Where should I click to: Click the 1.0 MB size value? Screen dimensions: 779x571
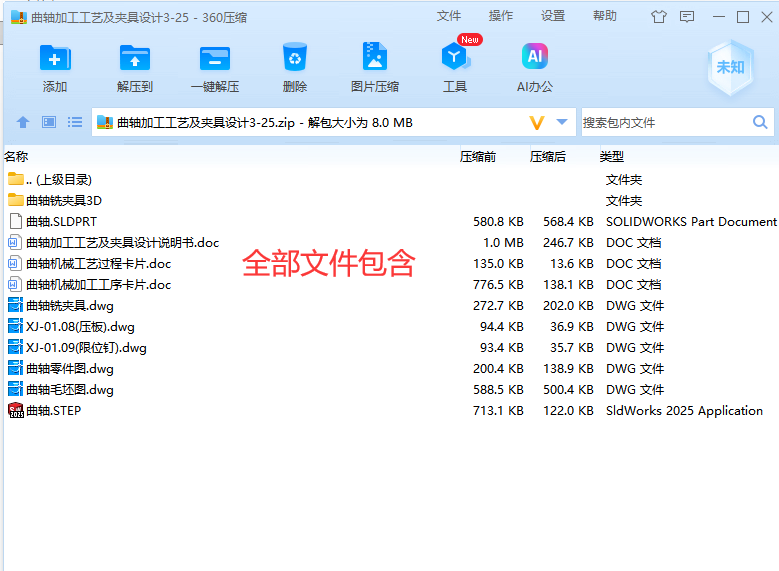503,243
